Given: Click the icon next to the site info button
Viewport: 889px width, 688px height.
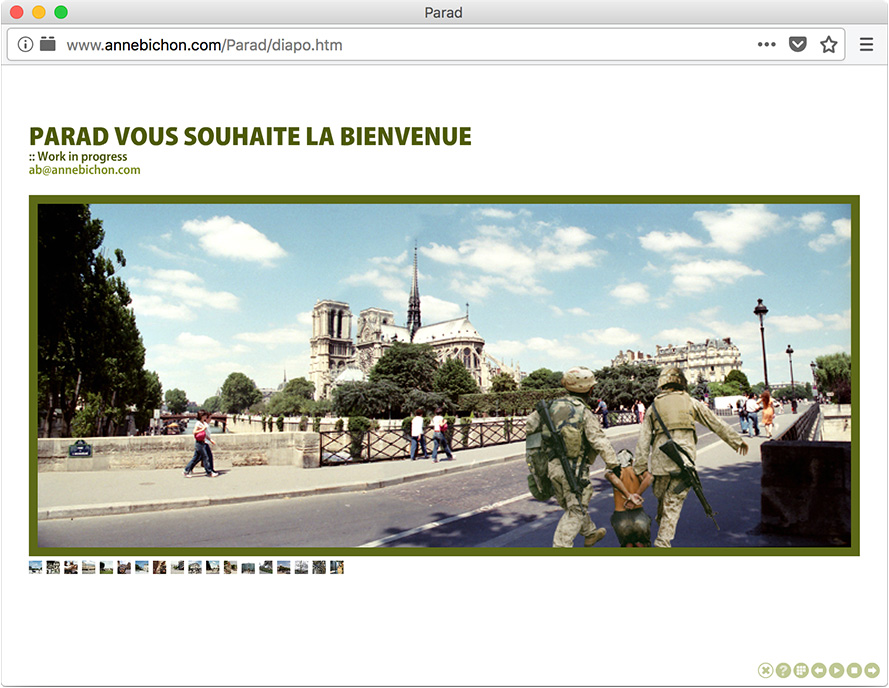Looking at the screenshot, I should pos(47,44).
